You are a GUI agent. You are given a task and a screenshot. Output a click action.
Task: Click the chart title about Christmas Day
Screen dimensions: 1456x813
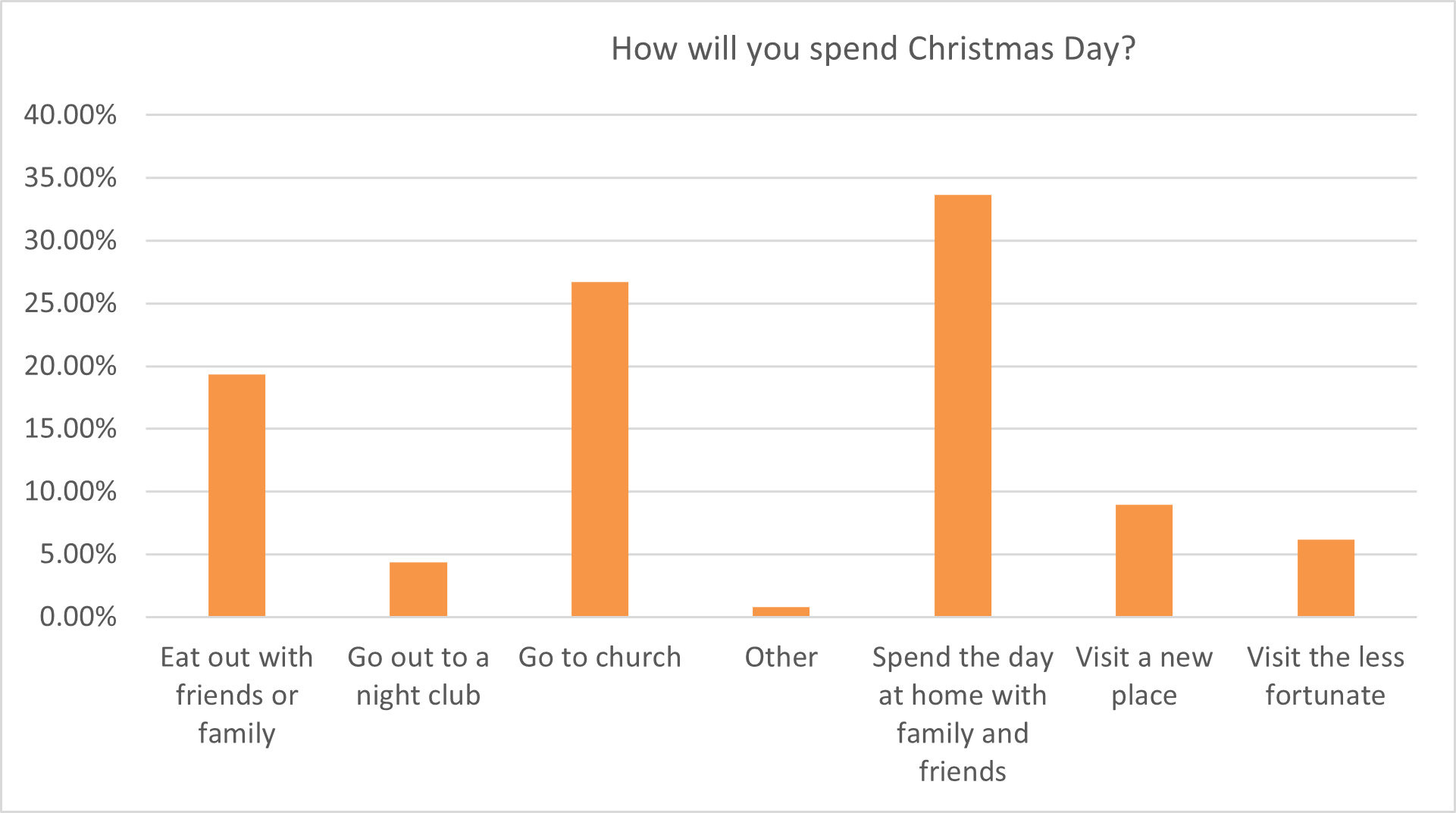click(x=873, y=49)
